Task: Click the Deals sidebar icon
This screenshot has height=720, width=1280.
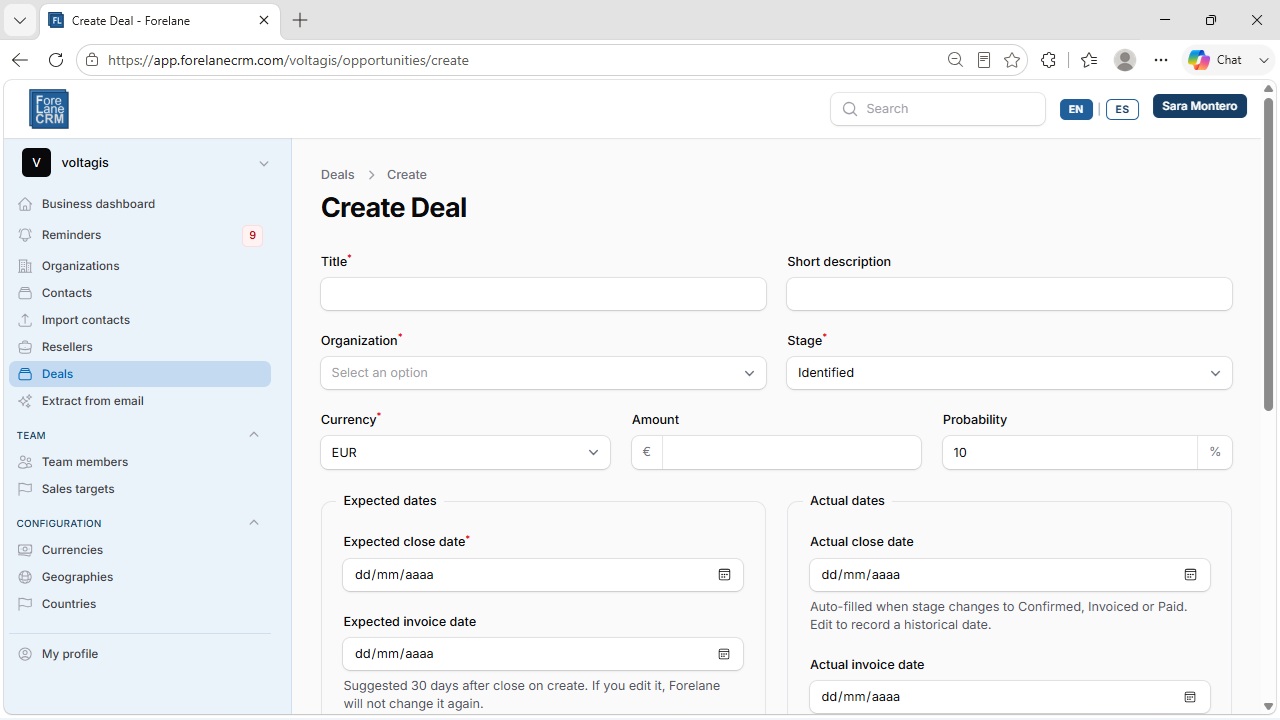Action: point(25,374)
